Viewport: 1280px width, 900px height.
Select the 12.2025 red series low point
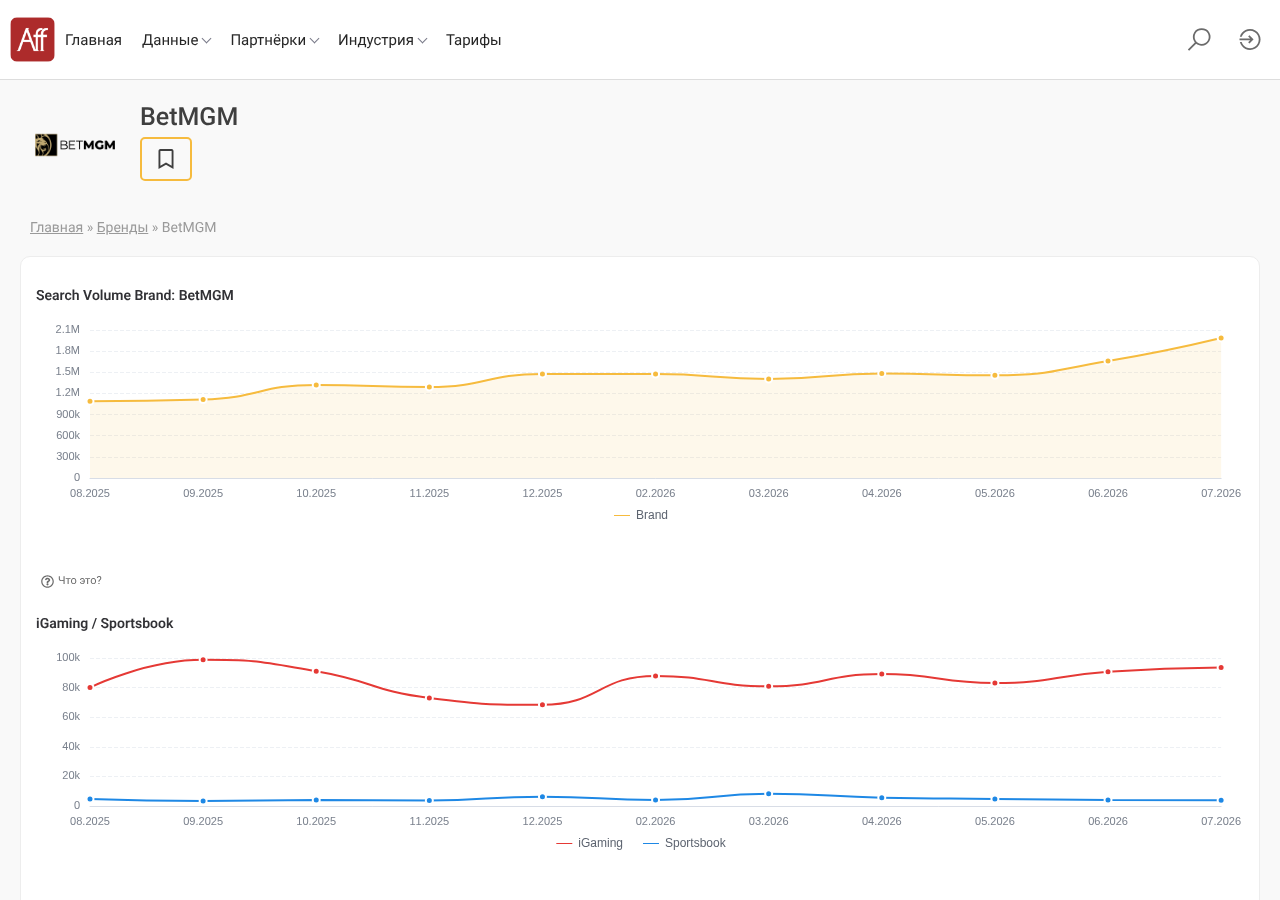[x=542, y=705]
